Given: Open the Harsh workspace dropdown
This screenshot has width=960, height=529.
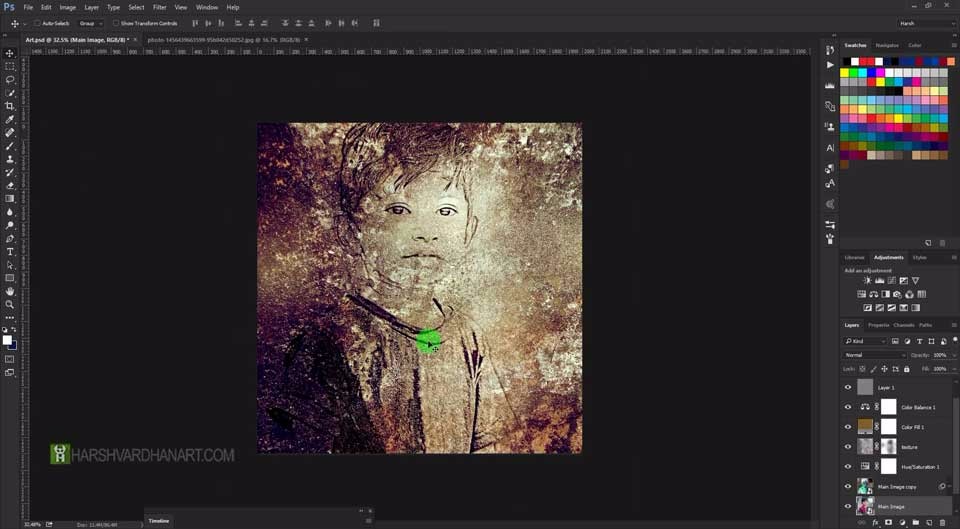Looking at the screenshot, I should coord(927,23).
